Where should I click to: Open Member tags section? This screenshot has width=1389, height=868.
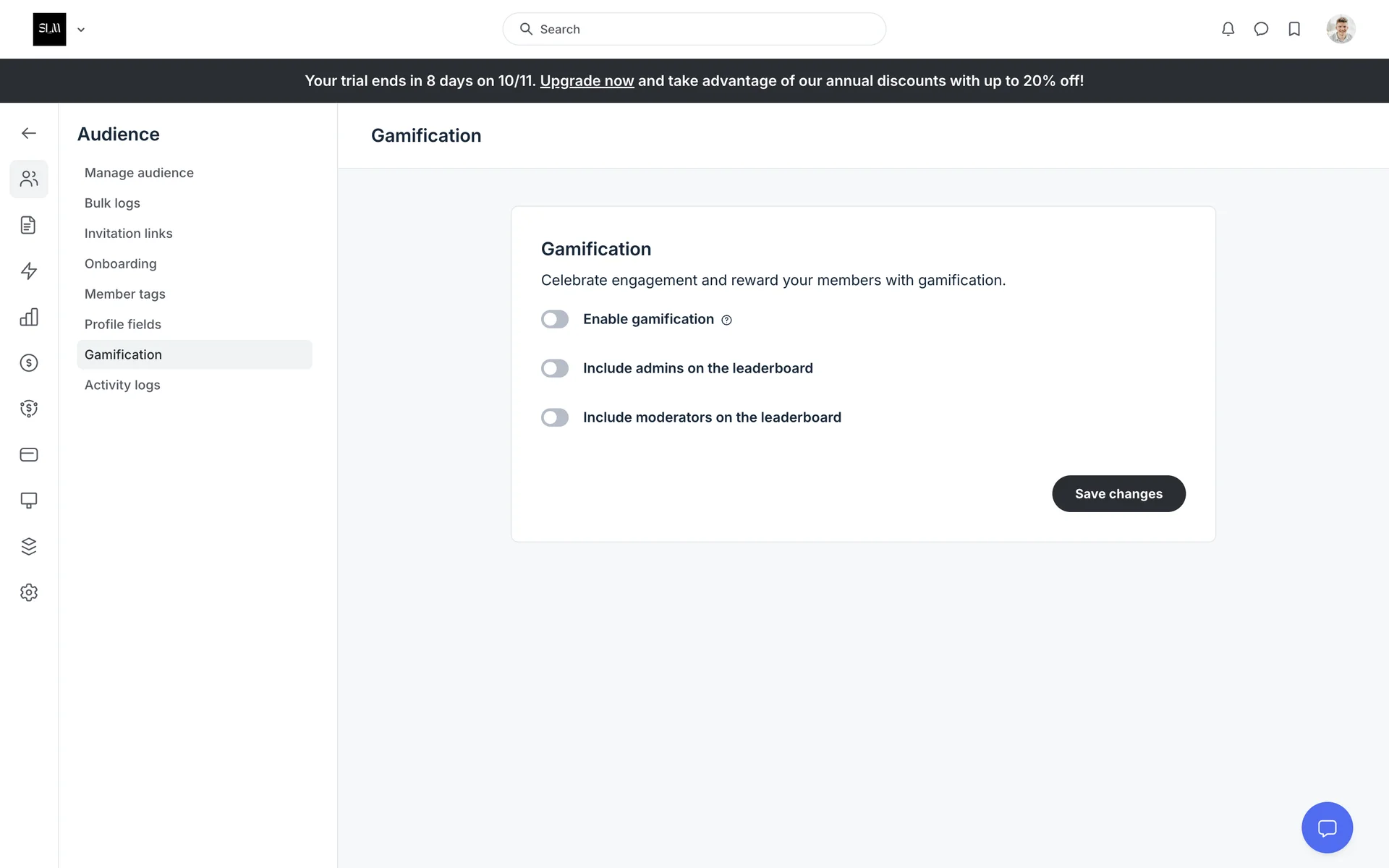coord(124,294)
